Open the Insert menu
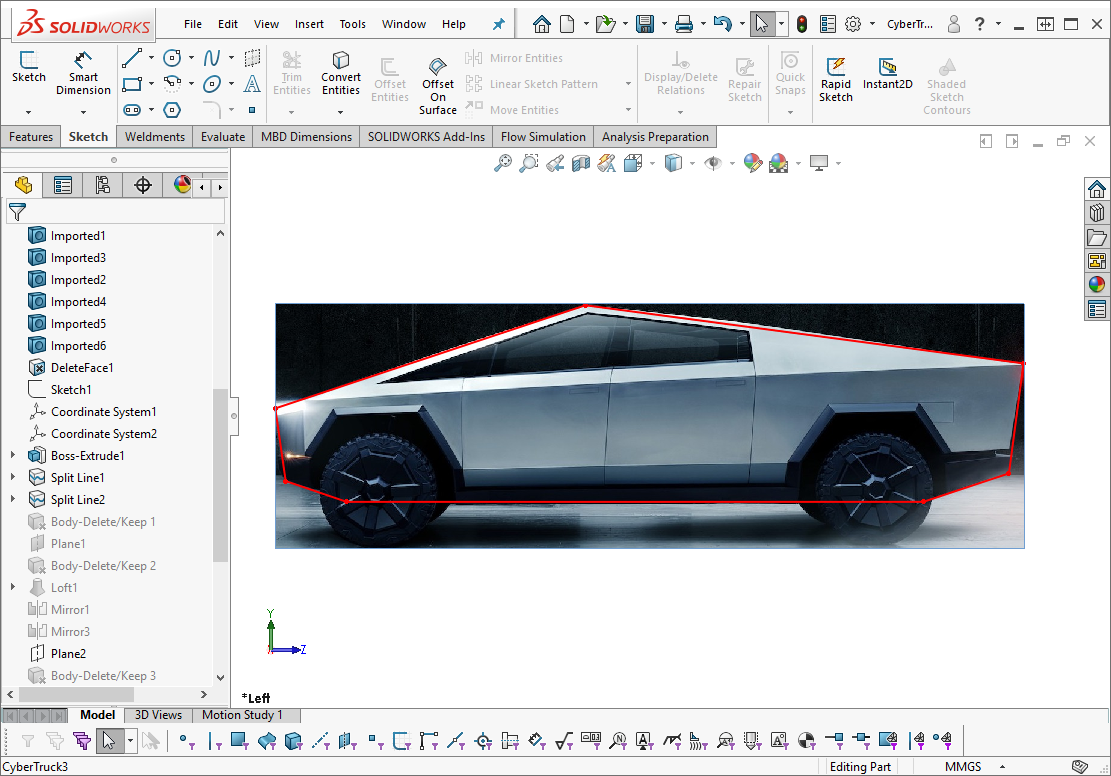 309,24
